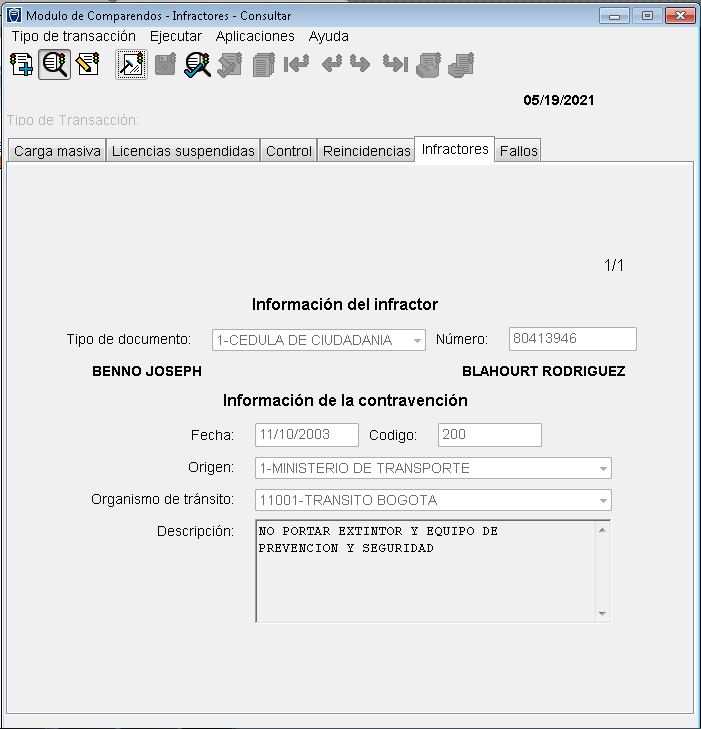Image resolution: width=701 pixels, height=729 pixels.
Task: Click the execute query toolbar icon
Action: [131, 65]
